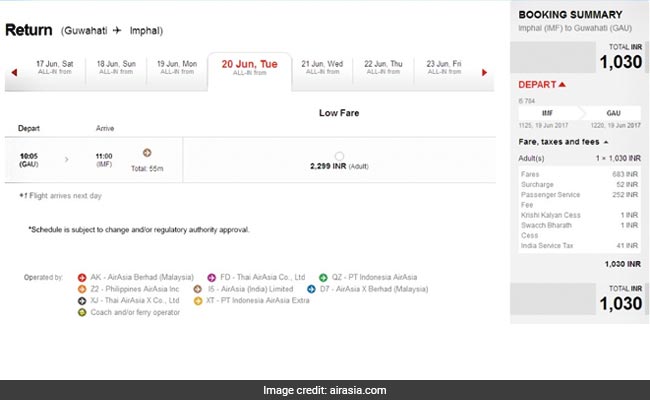Click the QZ PT Indonesia AirAsia legend icon
Viewport: 650px width, 400px height.
(x=323, y=277)
